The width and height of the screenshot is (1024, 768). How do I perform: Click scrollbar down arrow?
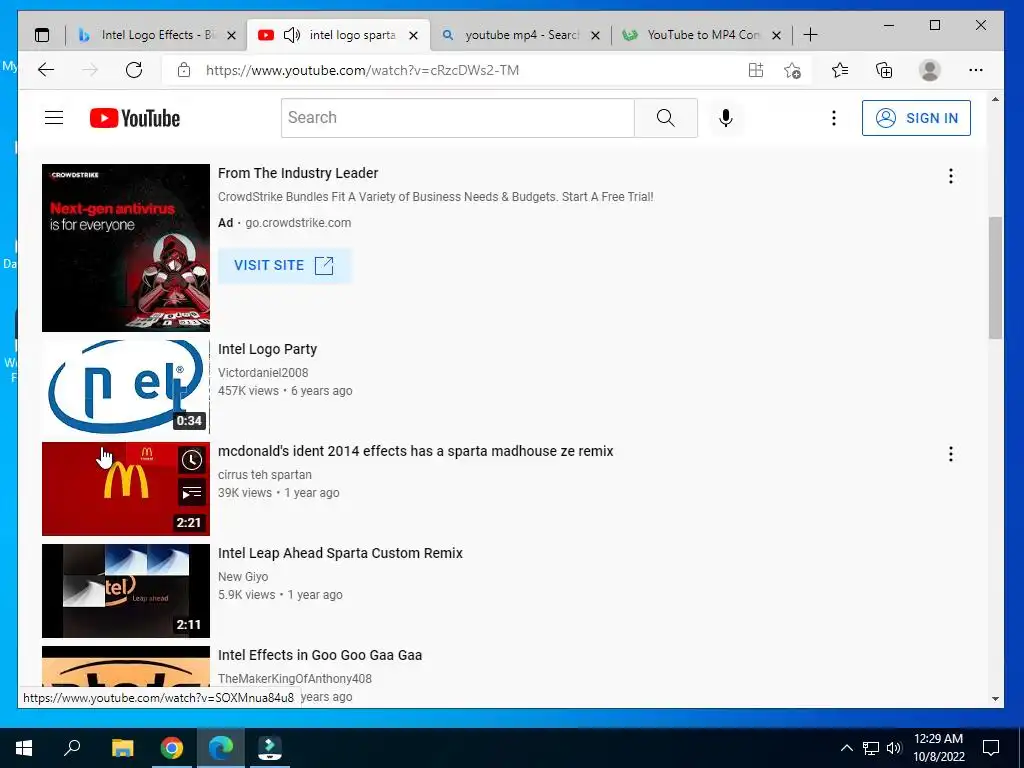[x=995, y=699]
